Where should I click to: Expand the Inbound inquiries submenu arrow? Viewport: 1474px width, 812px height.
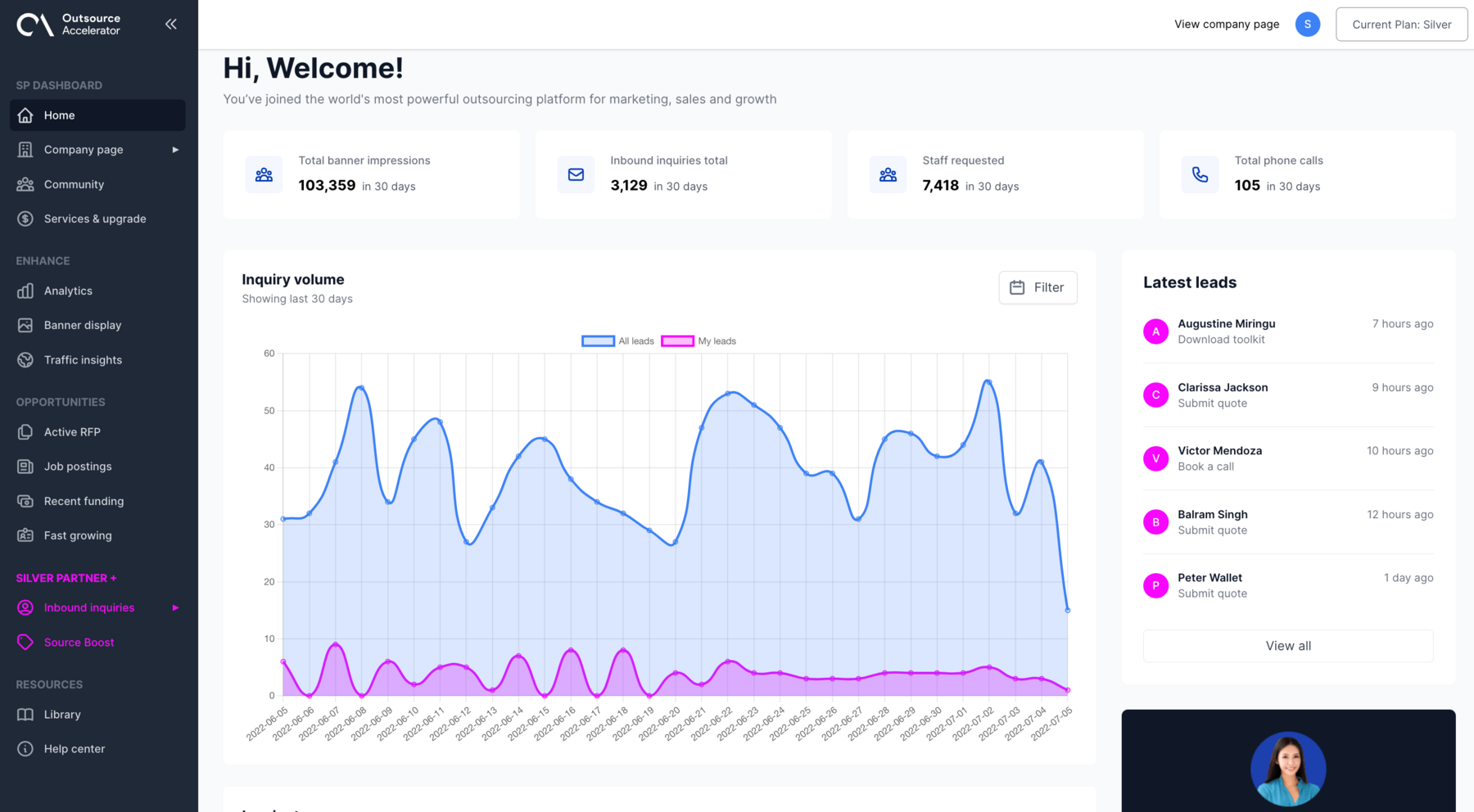(175, 608)
